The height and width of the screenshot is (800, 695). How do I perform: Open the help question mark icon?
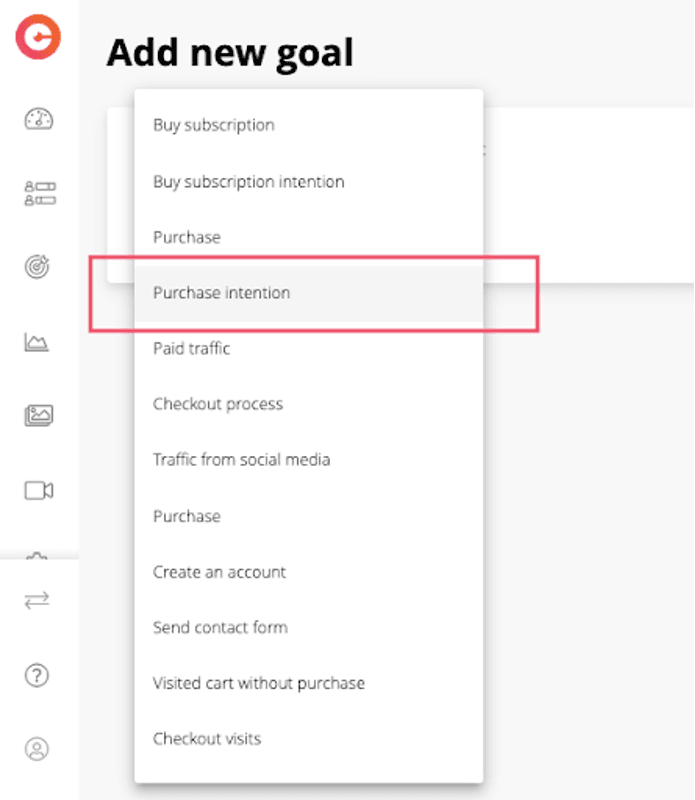(x=37, y=676)
